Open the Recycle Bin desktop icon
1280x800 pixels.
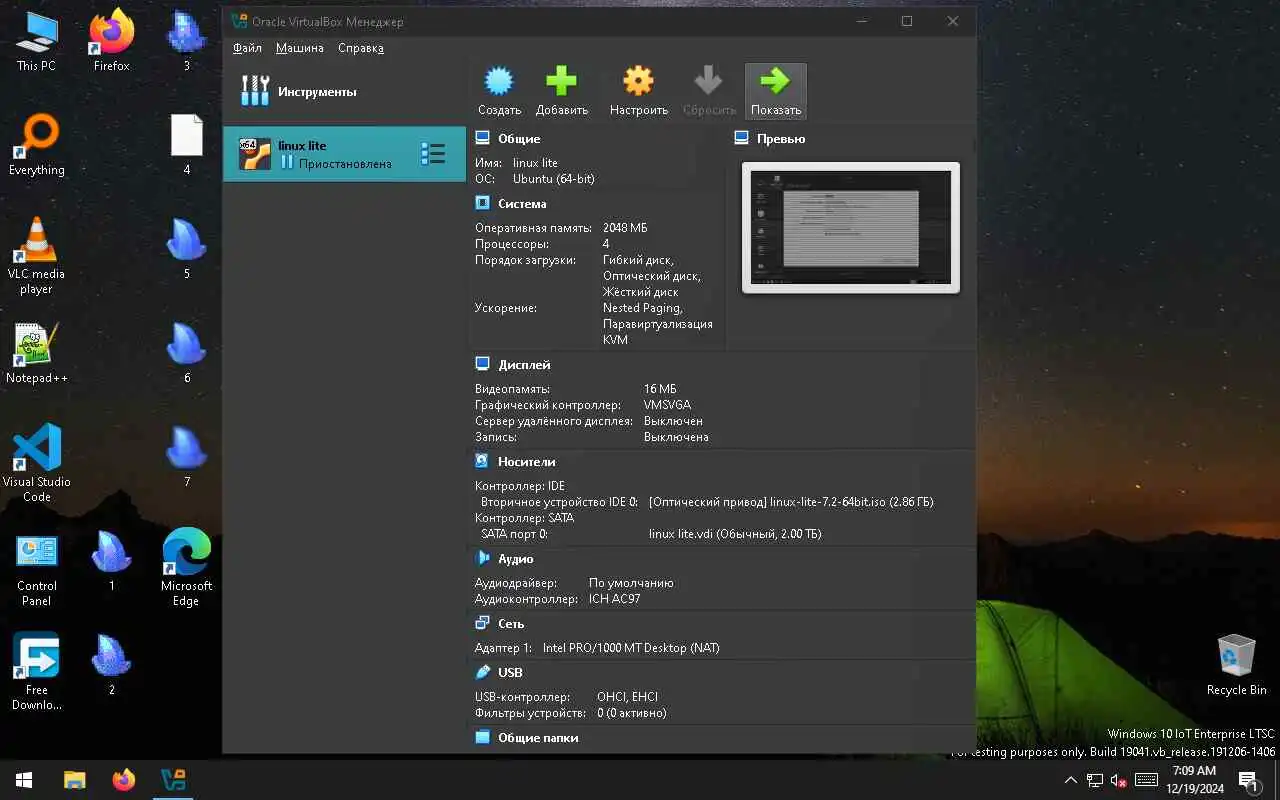click(1236, 665)
